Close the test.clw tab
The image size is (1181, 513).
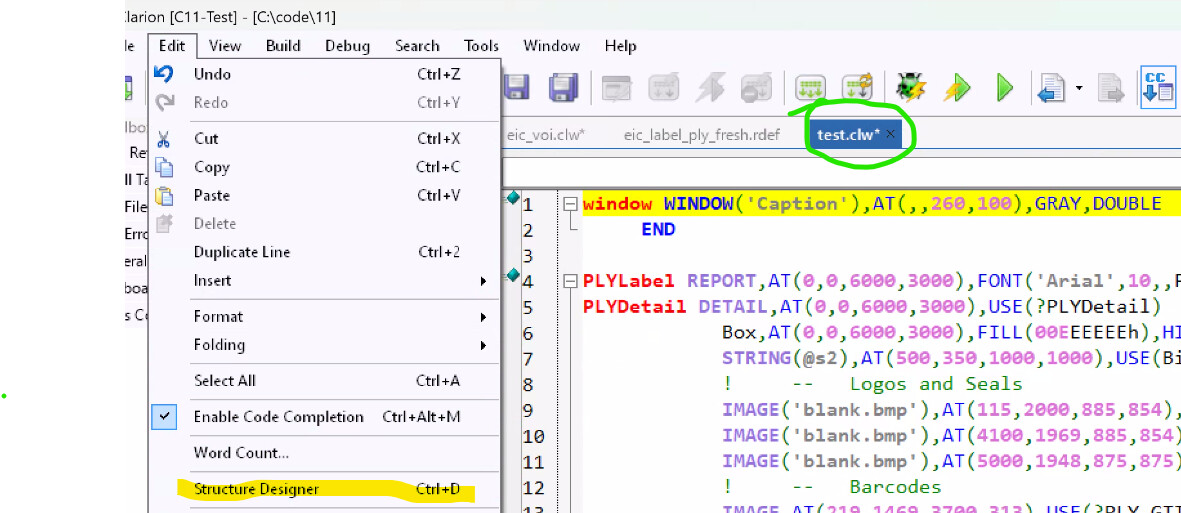click(890, 134)
